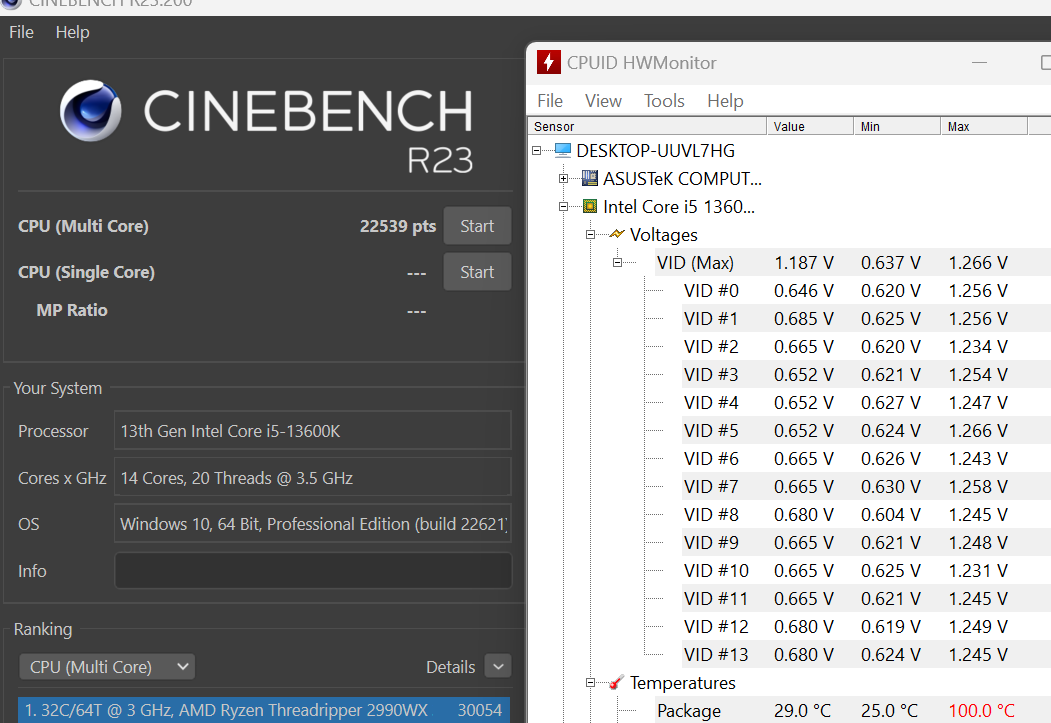This screenshot has width=1051, height=723.
Task: Select the Package temperature row
Action: (x=853, y=710)
